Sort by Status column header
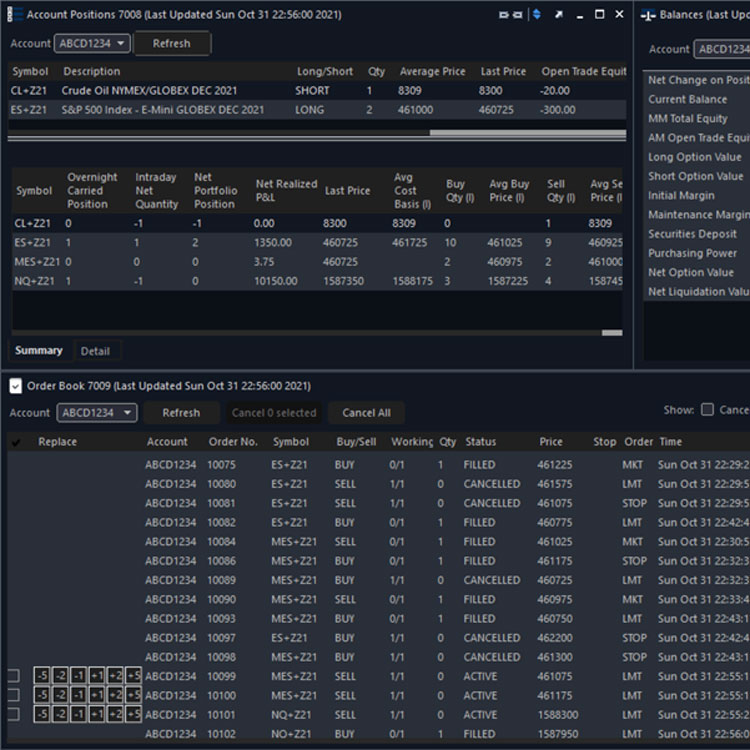The height and width of the screenshot is (750, 750). click(x=481, y=441)
